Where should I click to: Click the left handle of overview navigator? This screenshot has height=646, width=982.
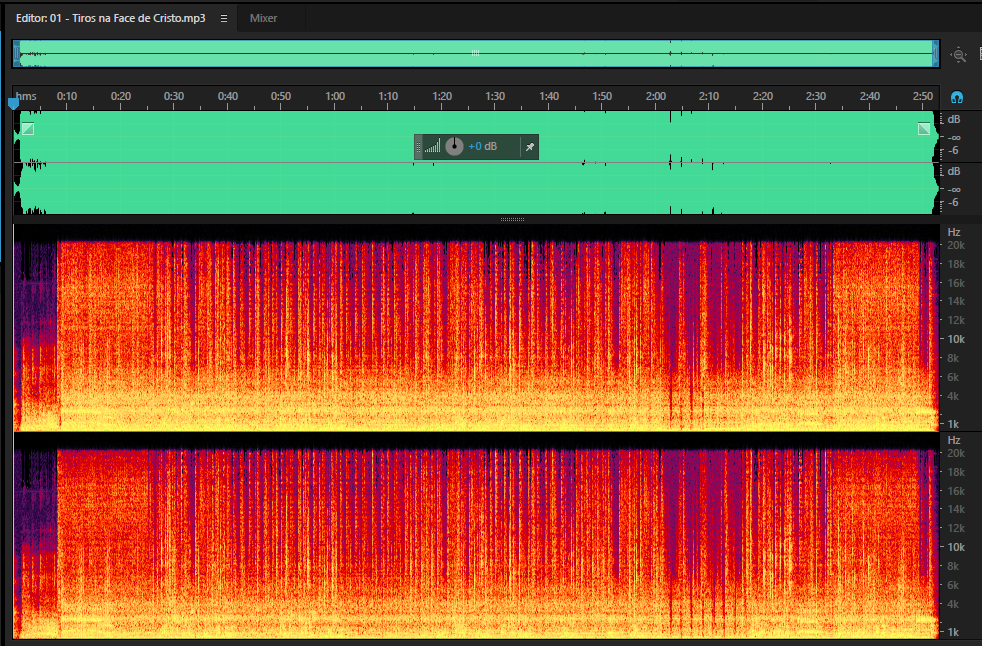[x=17, y=54]
